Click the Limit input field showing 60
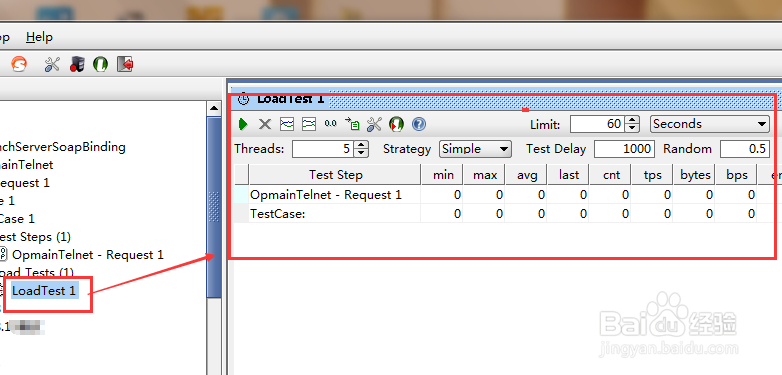The width and height of the screenshot is (782, 375). click(x=597, y=124)
